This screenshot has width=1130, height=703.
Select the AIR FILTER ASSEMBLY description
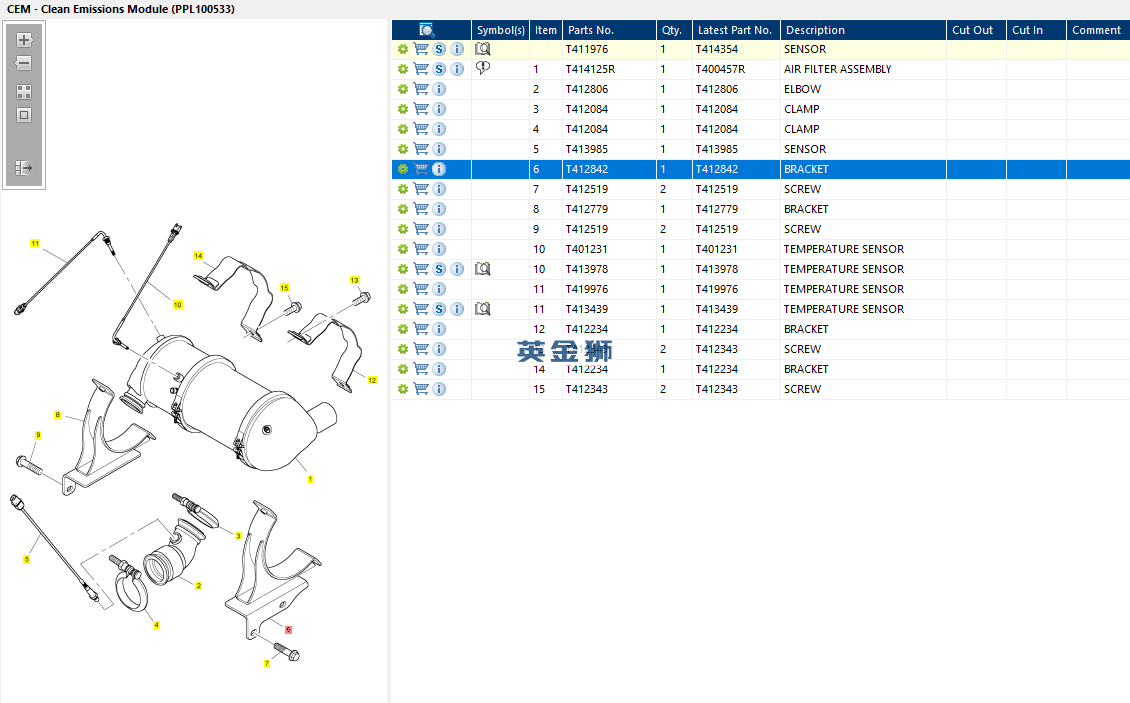[x=837, y=69]
